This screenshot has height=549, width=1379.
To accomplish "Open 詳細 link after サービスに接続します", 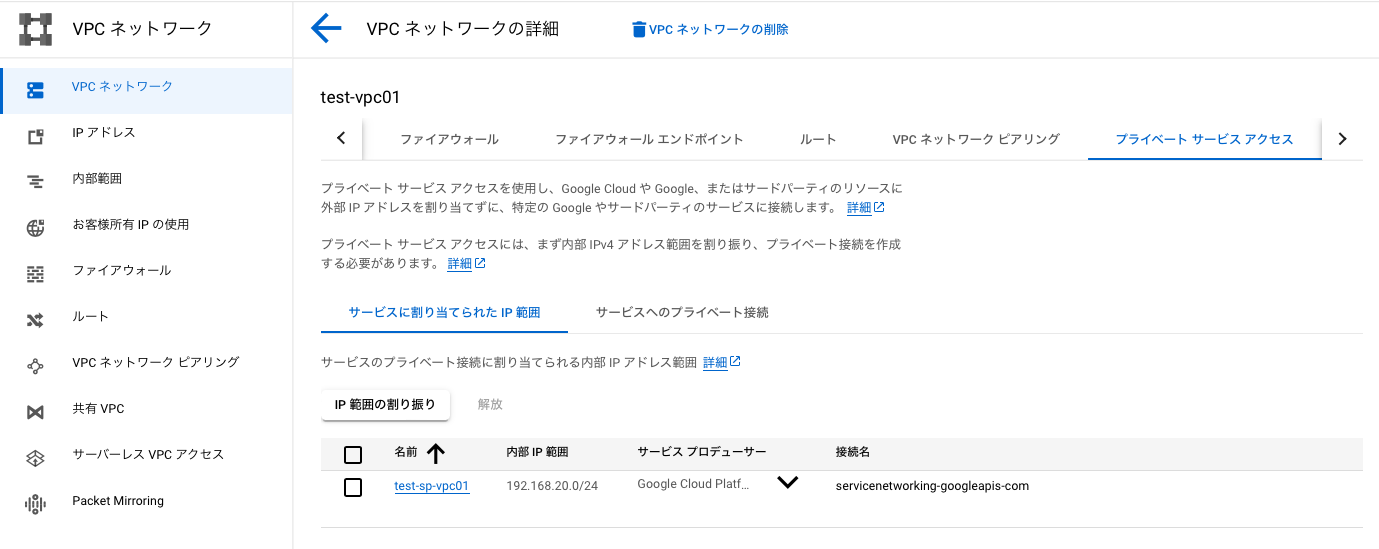I will [x=859, y=208].
